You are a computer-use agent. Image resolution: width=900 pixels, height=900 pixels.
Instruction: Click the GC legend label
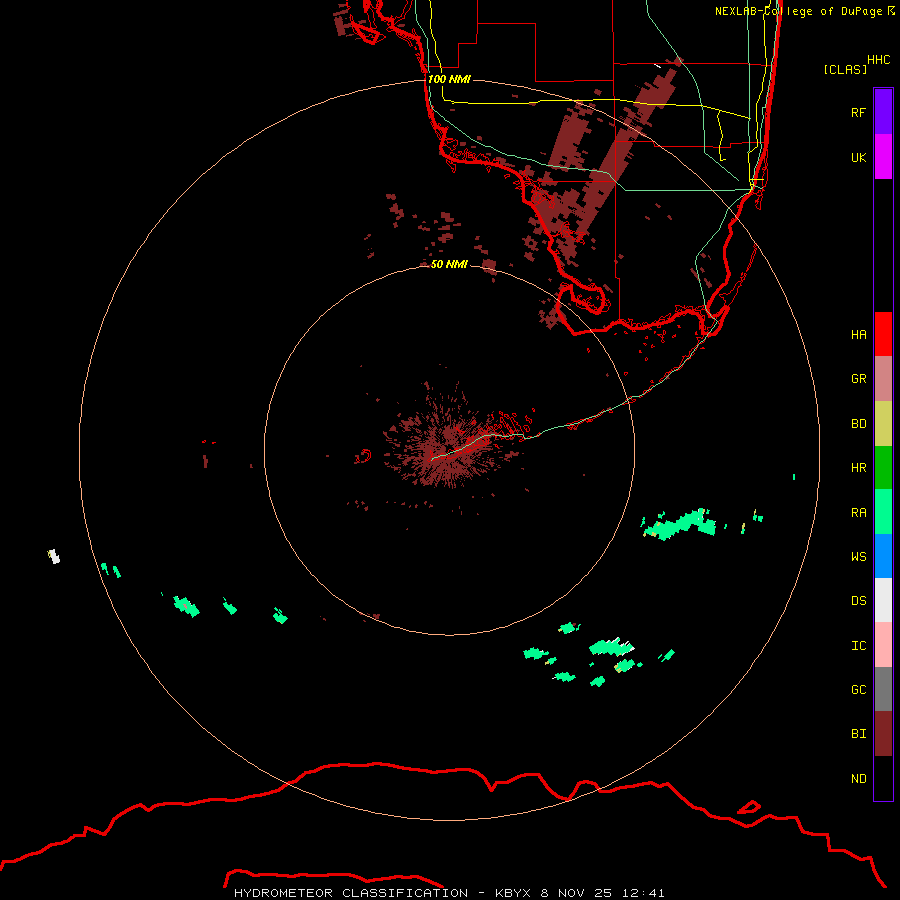tap(858, 689)
